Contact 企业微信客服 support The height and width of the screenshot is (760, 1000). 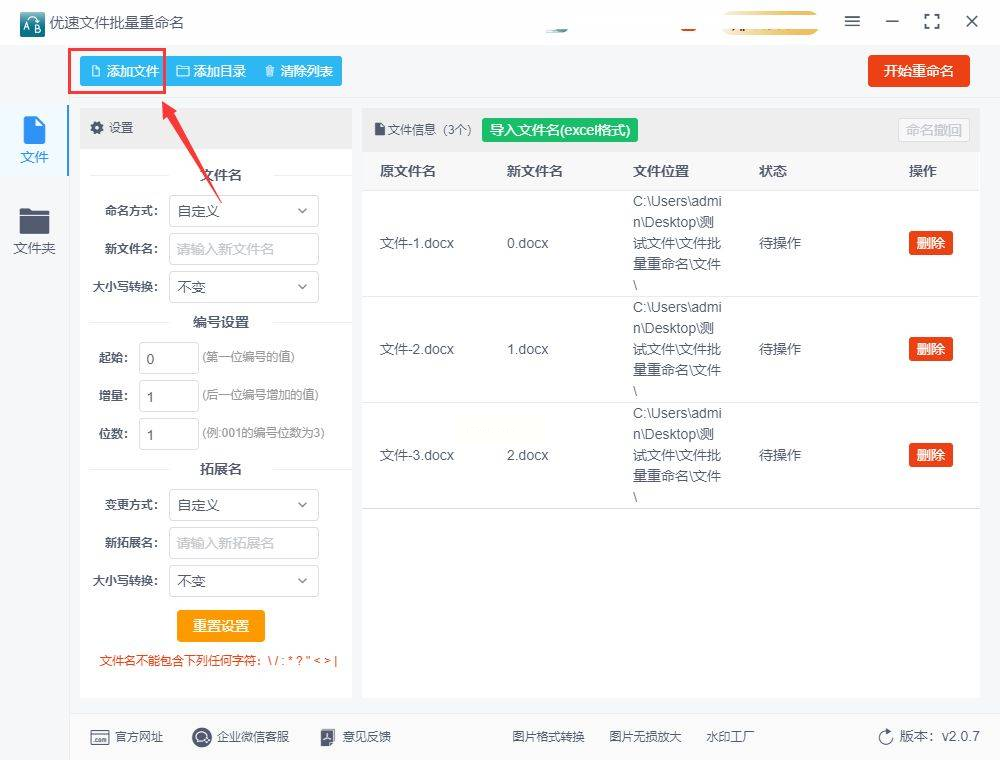point(241,737)
